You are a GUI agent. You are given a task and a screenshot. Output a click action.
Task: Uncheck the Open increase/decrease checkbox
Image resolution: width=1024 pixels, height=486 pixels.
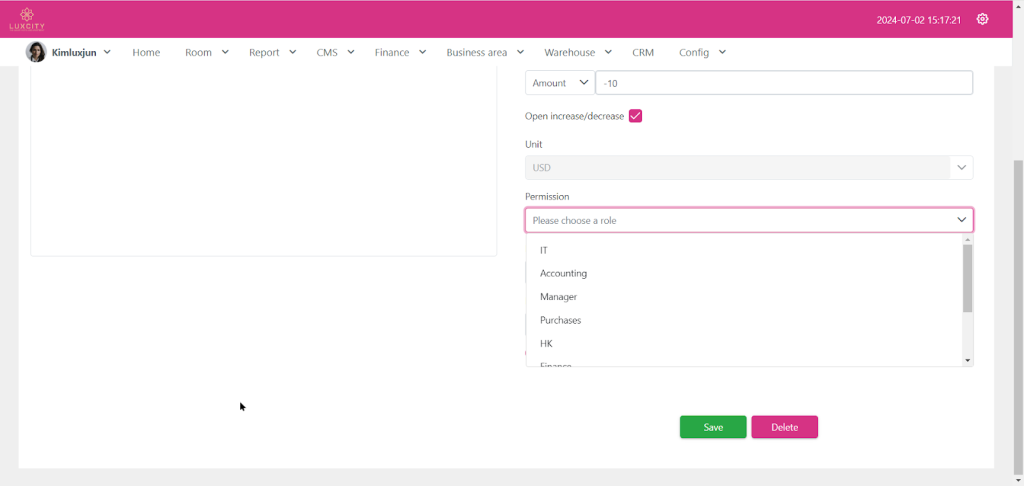coord(635,116)
